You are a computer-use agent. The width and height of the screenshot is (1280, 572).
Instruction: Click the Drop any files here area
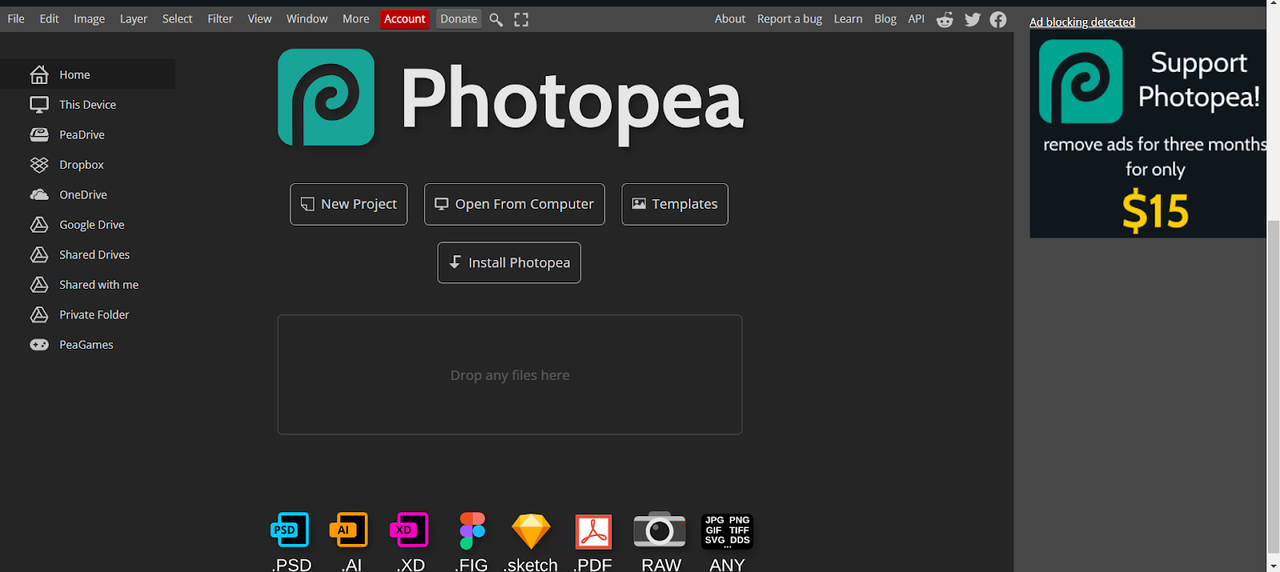pyautogui.click(x=510, y=375)
